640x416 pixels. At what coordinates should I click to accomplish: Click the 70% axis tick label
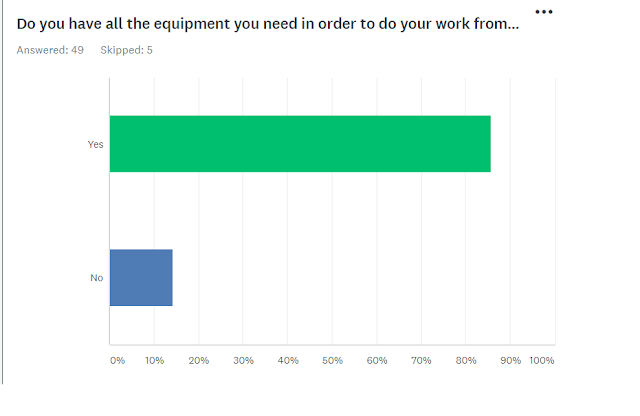coord(422,360)
